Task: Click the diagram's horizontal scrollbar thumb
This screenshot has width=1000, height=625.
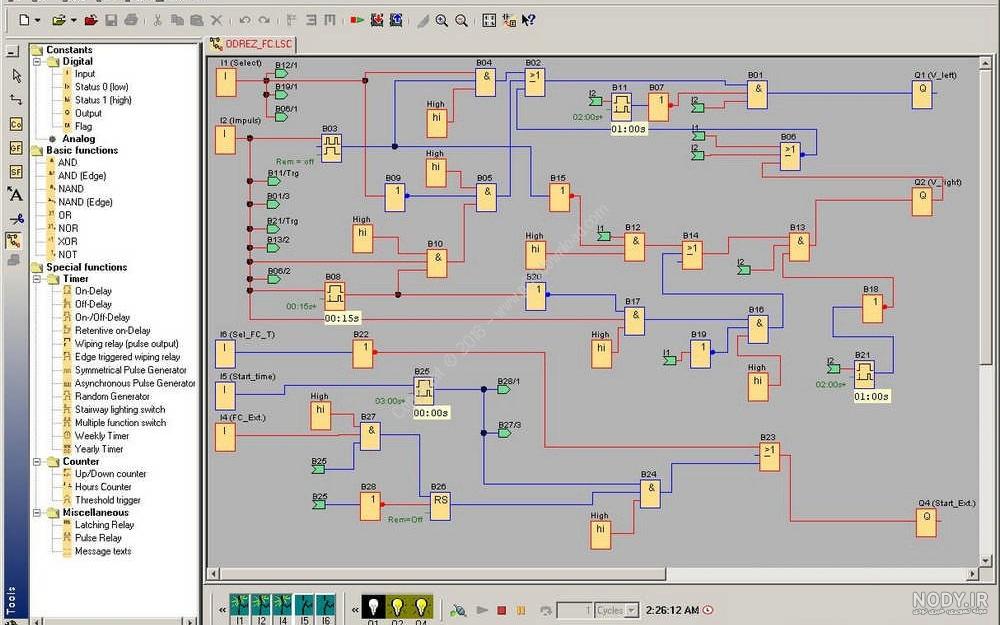Action: pyautogui.click(x=443, y=574)
